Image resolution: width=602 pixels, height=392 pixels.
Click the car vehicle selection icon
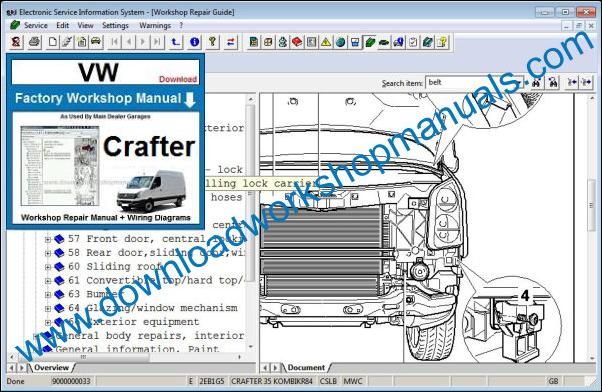click(x=96, y=42)
